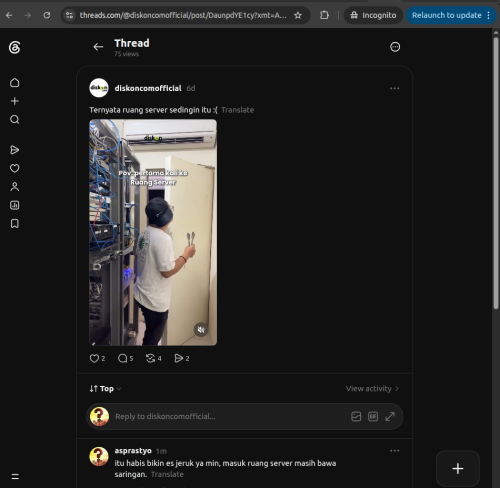Open the circular more options icon beside Thread header

coord(395,47)
